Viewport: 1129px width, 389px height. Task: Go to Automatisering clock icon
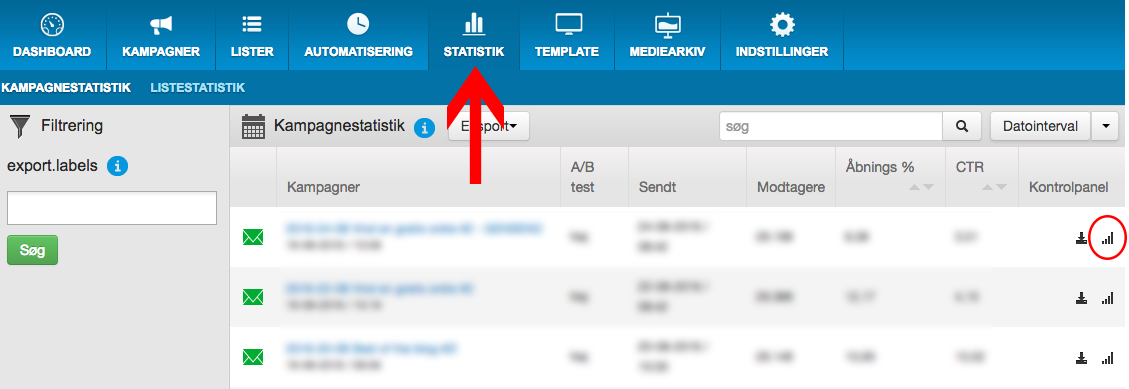[x=358, y=24]
